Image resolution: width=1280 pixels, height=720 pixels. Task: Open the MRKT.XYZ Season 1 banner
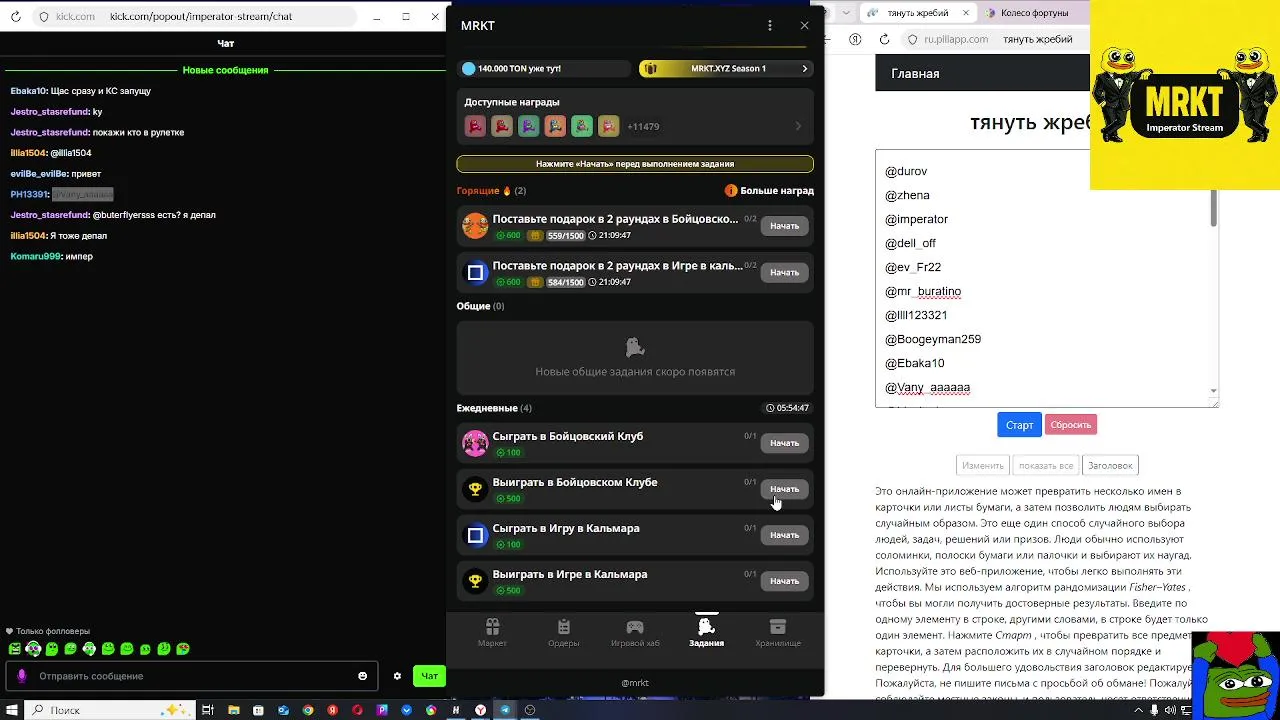point(726,68)
